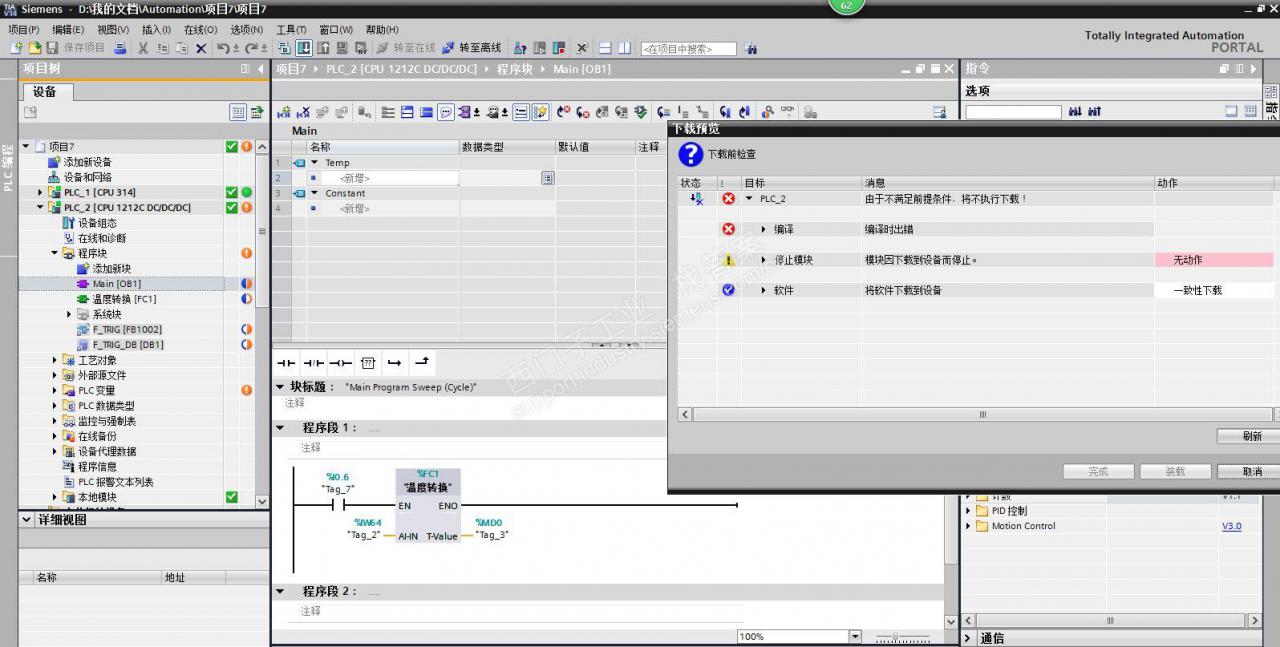Open the 编辑(E) menu
The height and width of the screenshot is (647, 1280).
[68, 30]
